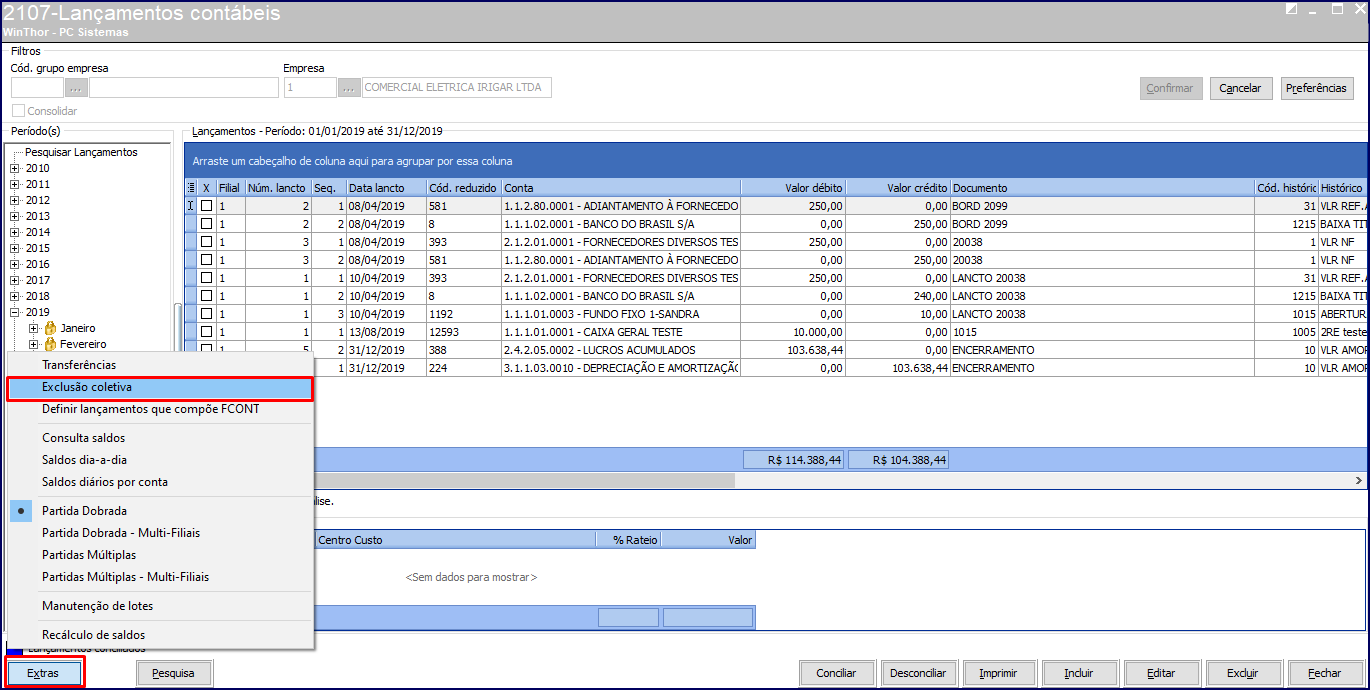This screenshot has width=1370, height=690.
Task: Click the Conciliar button
Action: point(837,673)
